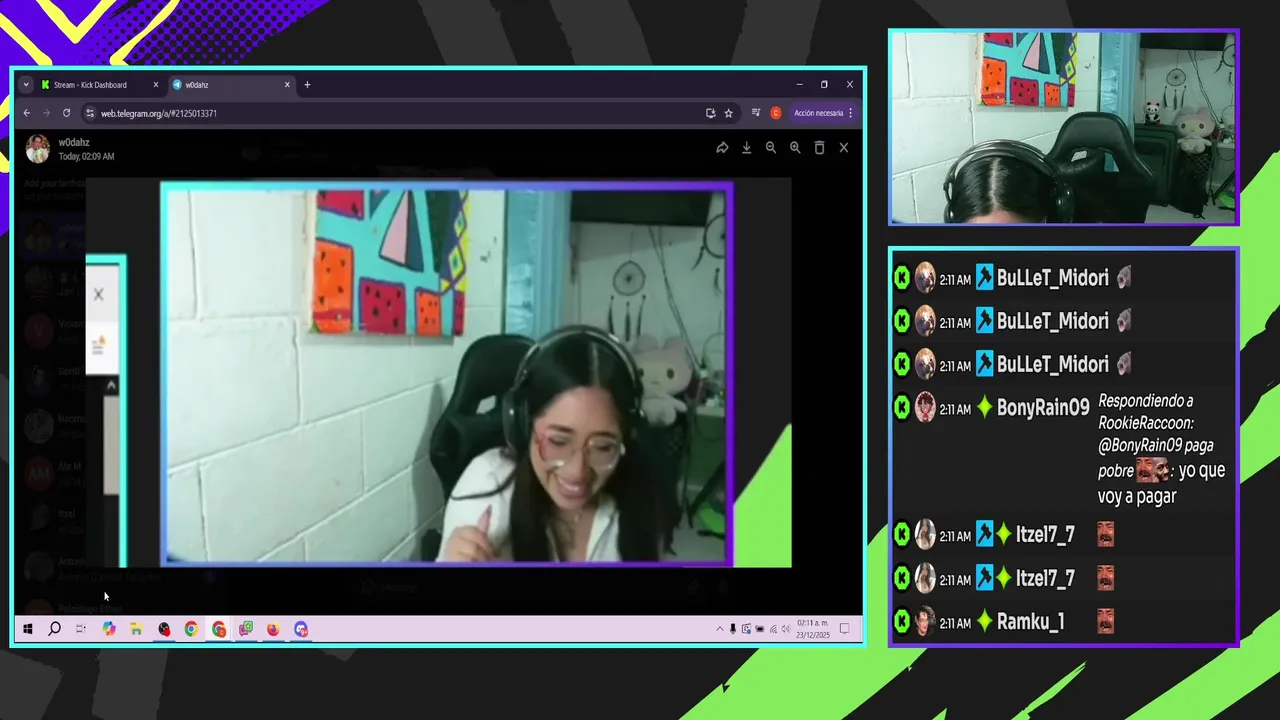View site information for web.telegram.org
1280x720 pixels.
pos(90,113)
